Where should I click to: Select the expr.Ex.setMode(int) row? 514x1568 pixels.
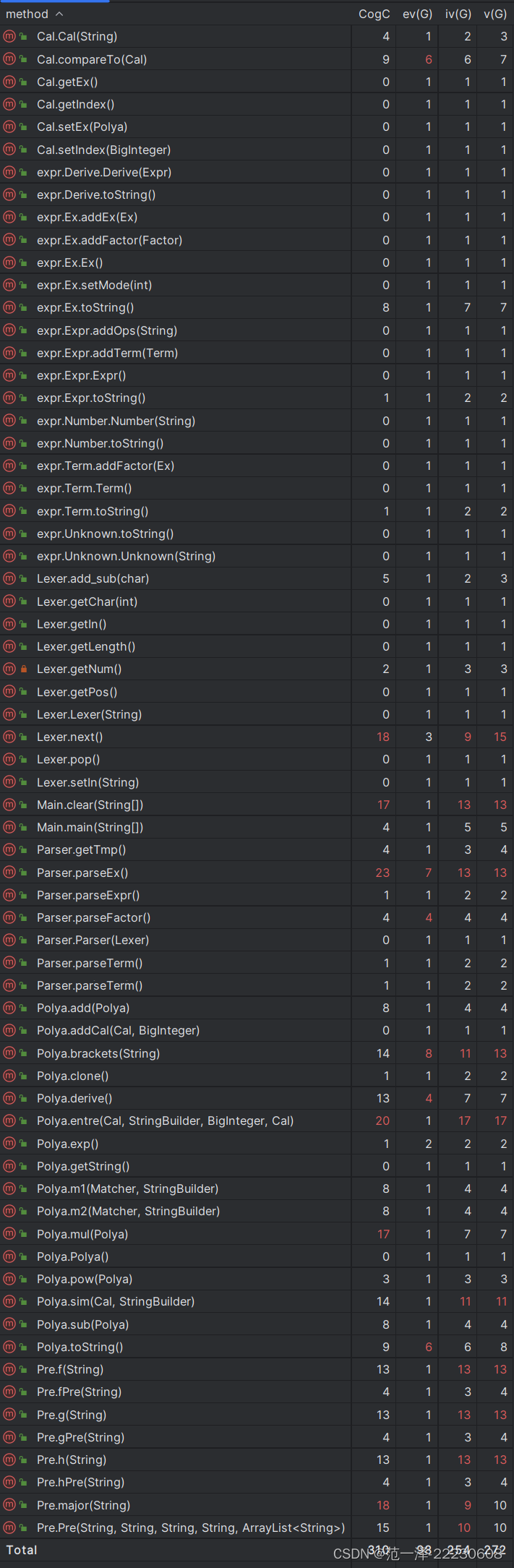coord(257,285)
